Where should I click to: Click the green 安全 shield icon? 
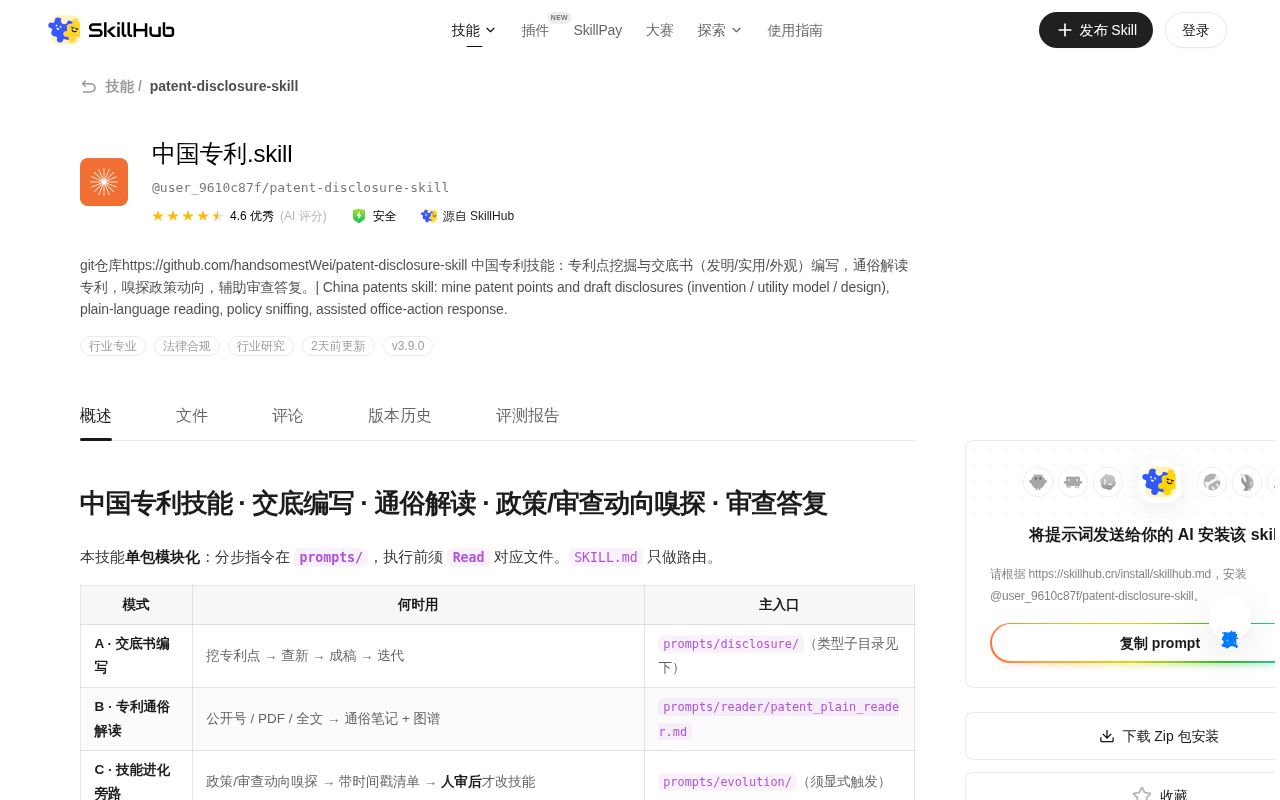(x=359, y=216)
